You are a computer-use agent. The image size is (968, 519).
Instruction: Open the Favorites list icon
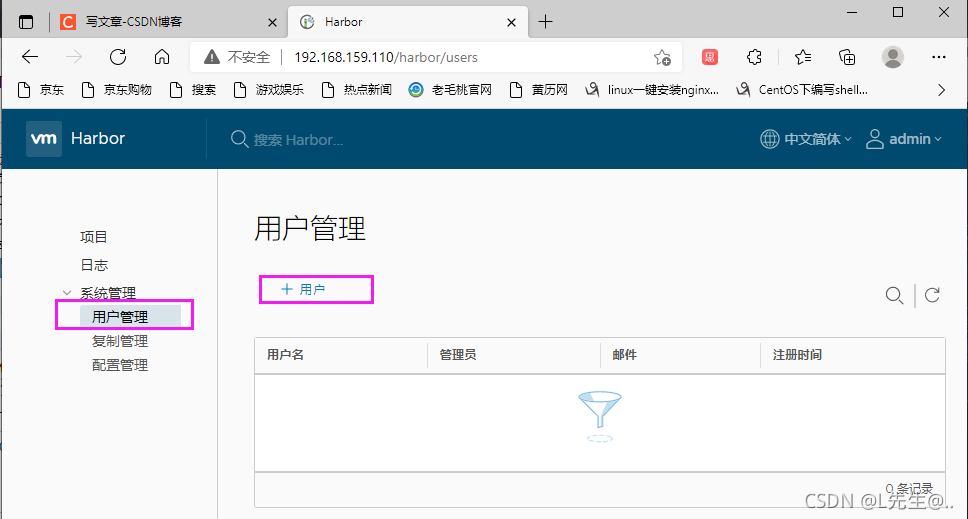pos(803,57)
